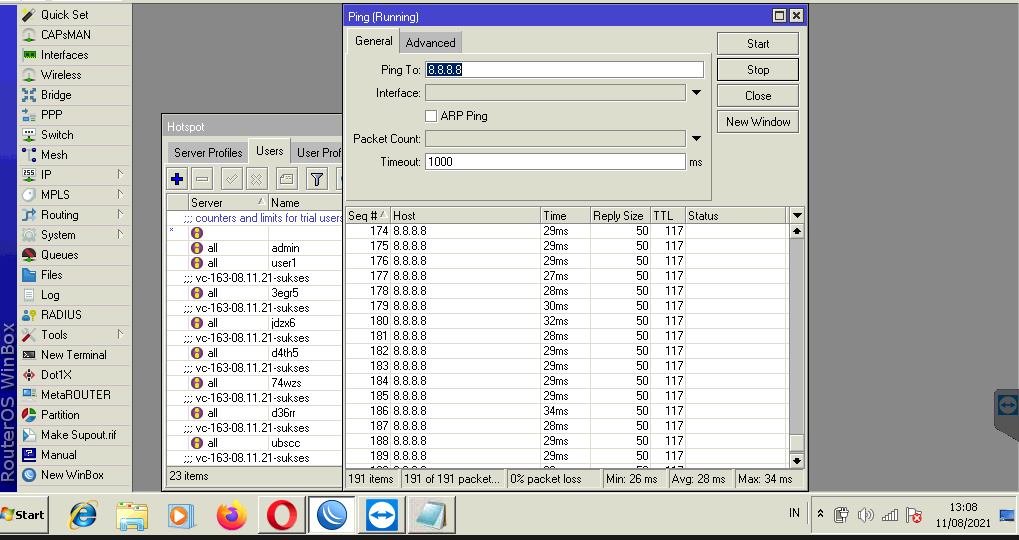Click scroll down arrow in ping results
Image resolution: width=1019 pixels, height=540 pixels.
click(x=797, y=461)
